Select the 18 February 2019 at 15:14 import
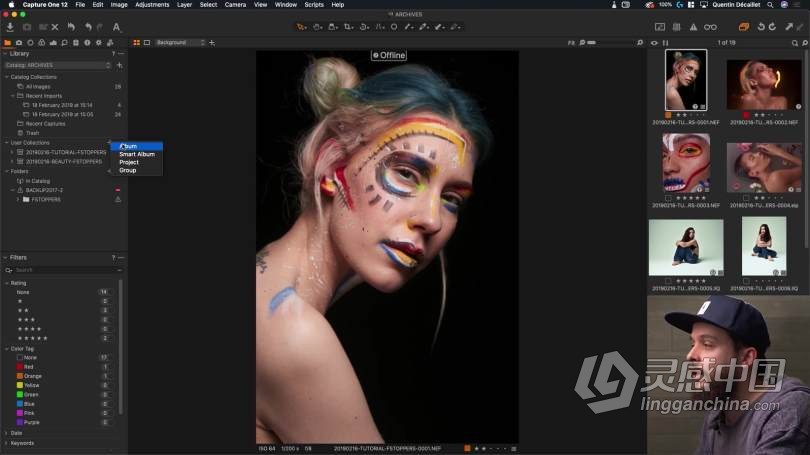The width and height of the screenshot is (810, 455). pyautogui.click(x=62, y=105)
